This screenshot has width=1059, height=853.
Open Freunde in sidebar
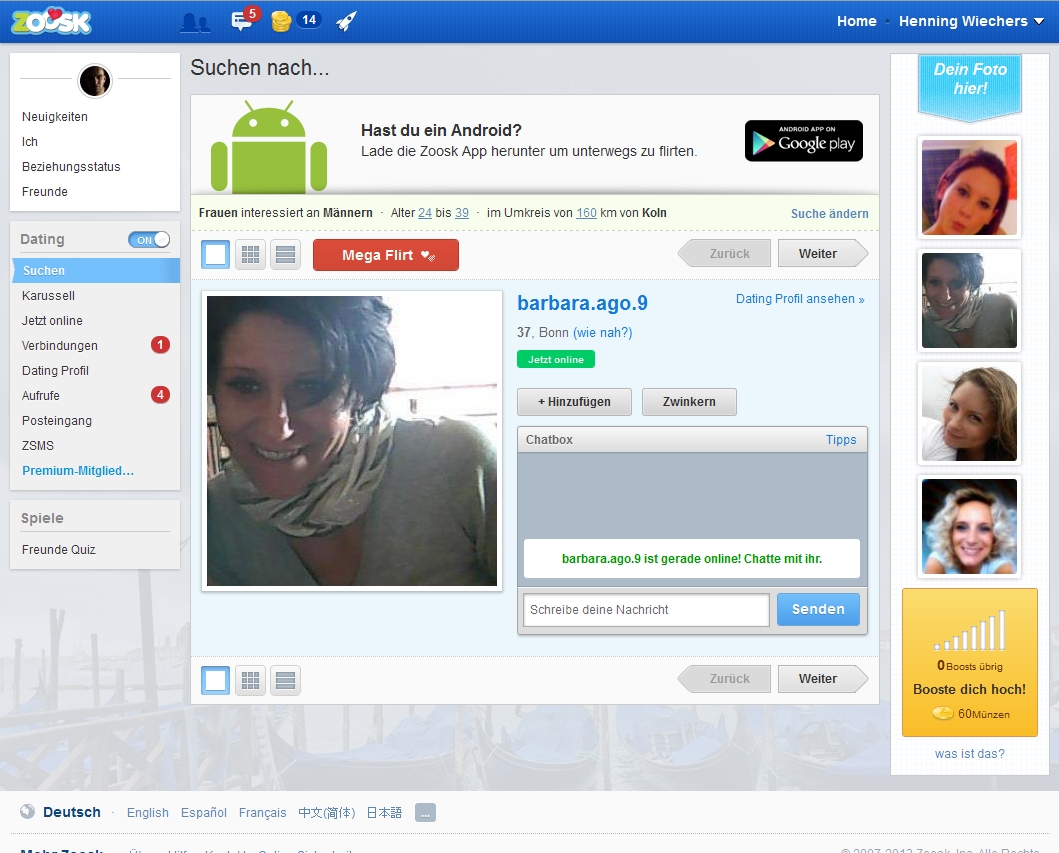pyautogui.click(x=45, y=192)
